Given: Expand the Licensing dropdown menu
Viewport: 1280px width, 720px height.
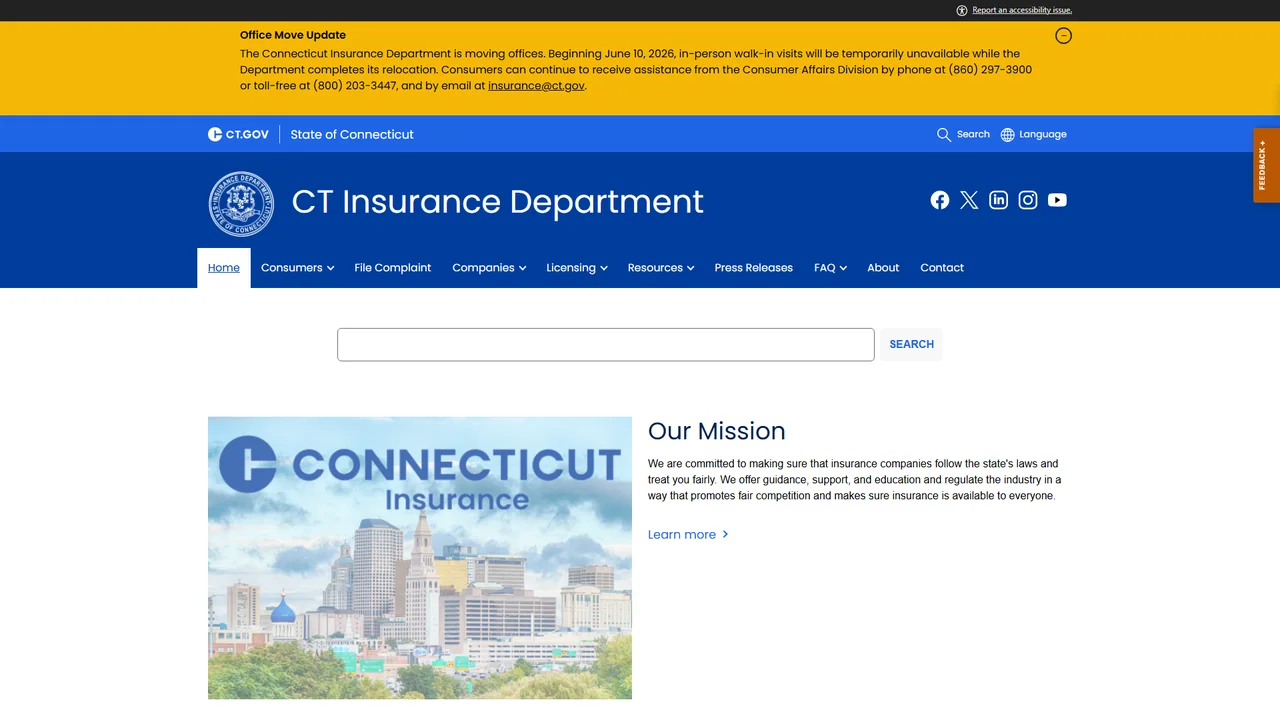Looking at the screenshot, I should [x=577, y=268].
